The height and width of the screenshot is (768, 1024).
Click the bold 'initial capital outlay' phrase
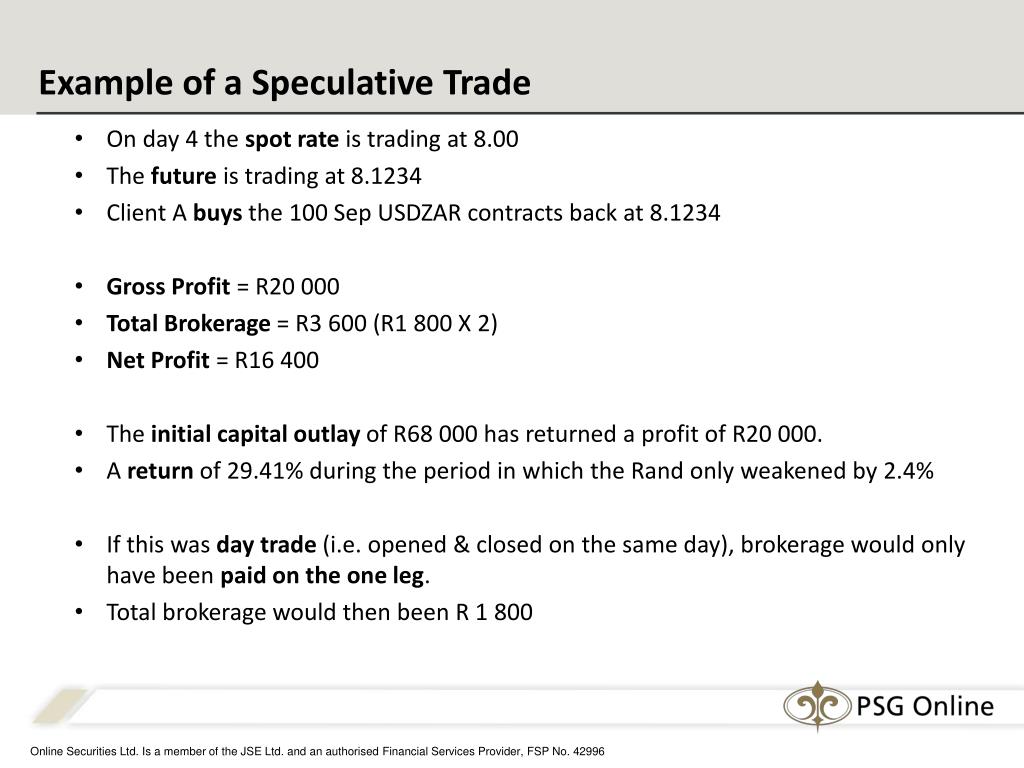(255, 434)
